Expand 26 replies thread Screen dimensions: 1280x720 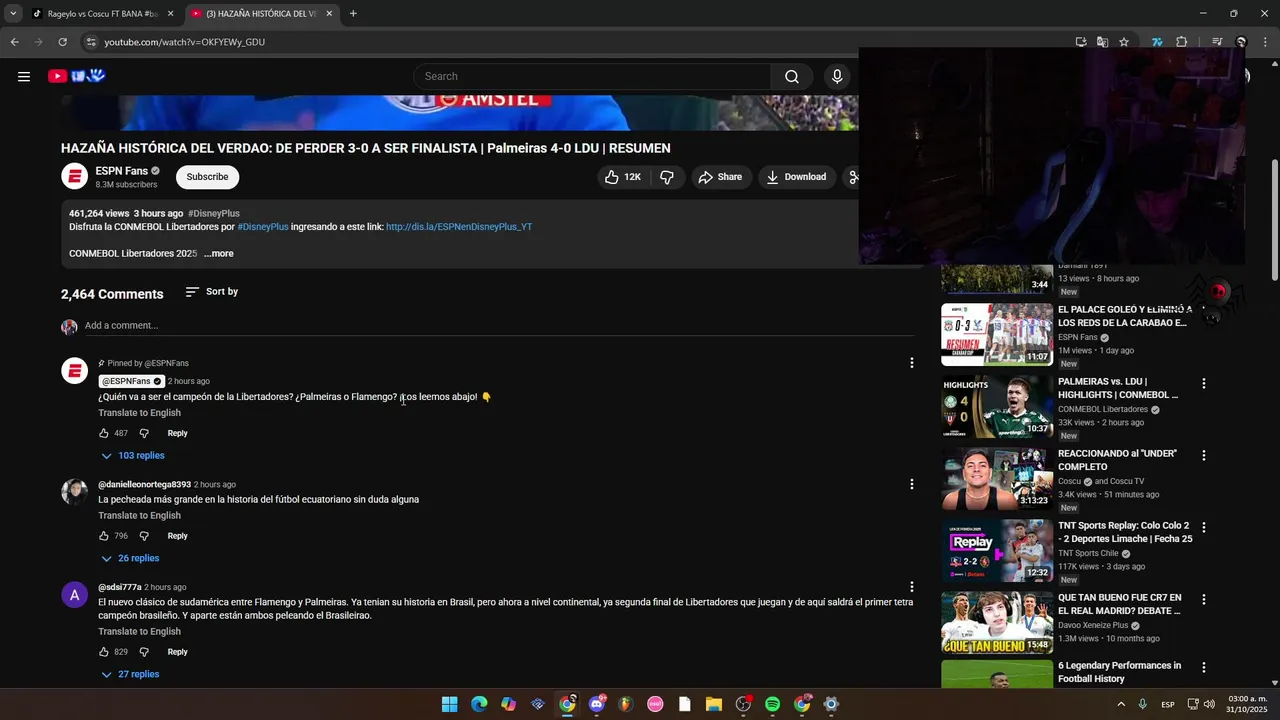(x=130, y=559)
